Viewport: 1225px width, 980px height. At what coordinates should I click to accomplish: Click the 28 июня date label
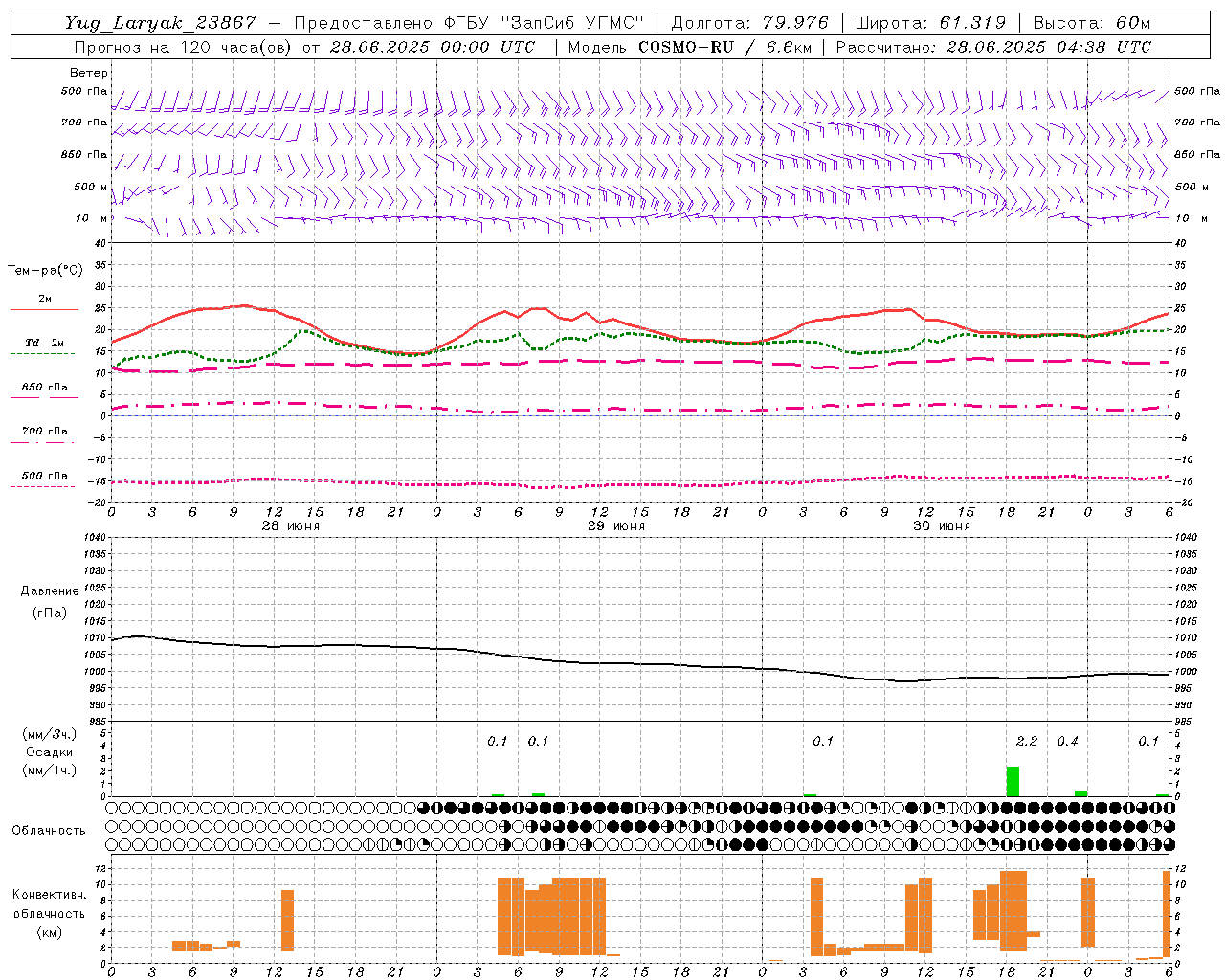click(x=291, y=526)
